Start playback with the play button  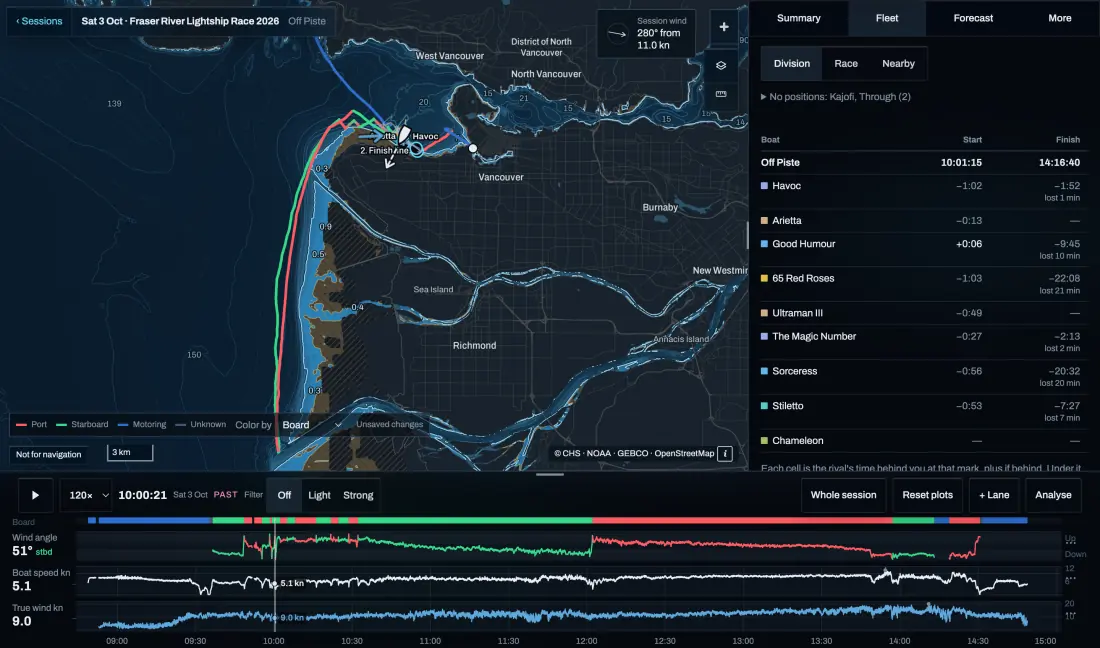pos(35,495)
